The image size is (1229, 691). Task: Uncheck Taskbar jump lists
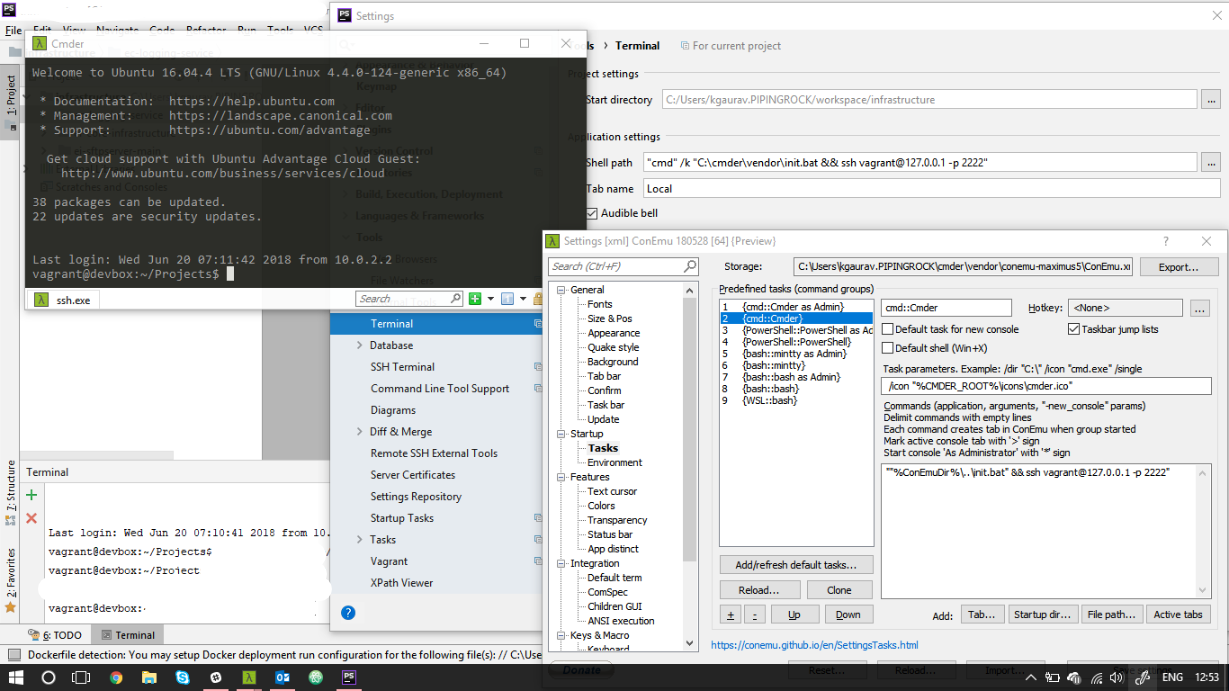coord(1075,331)
